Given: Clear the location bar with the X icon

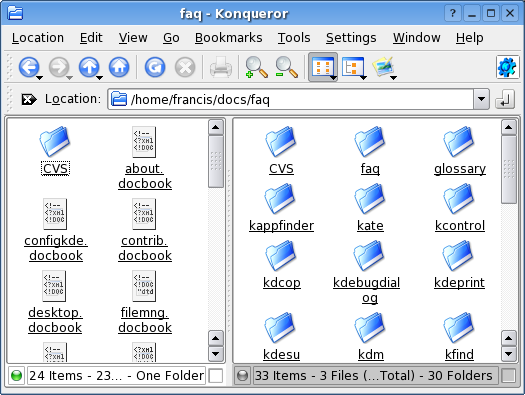Looking at the screenshot, I should 29,99.
